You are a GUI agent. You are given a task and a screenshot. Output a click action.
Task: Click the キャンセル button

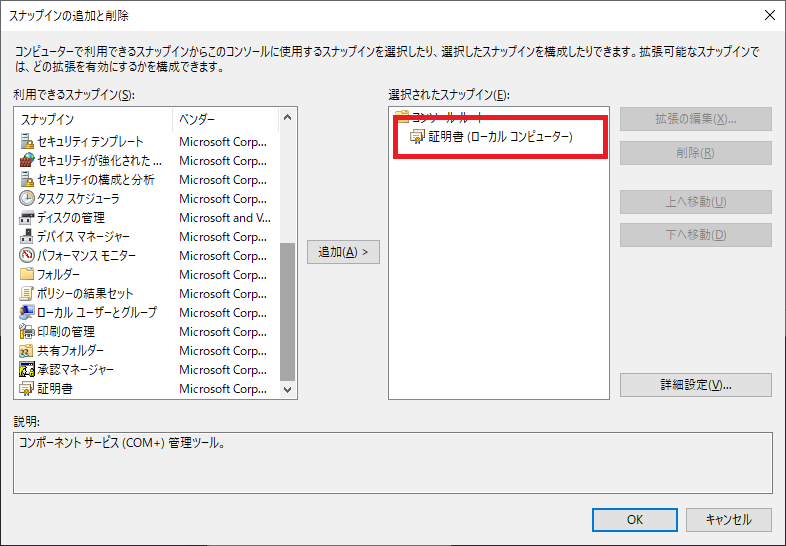coord(728,520)
